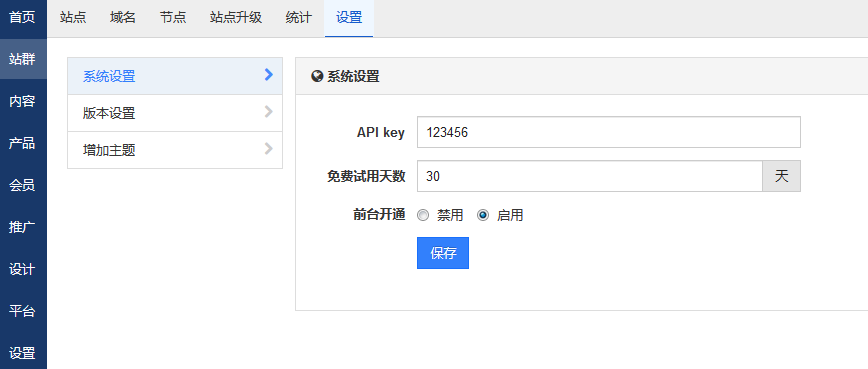
Task: Focus the 免费试用天数 input field
Action: (x=590, y=176)
